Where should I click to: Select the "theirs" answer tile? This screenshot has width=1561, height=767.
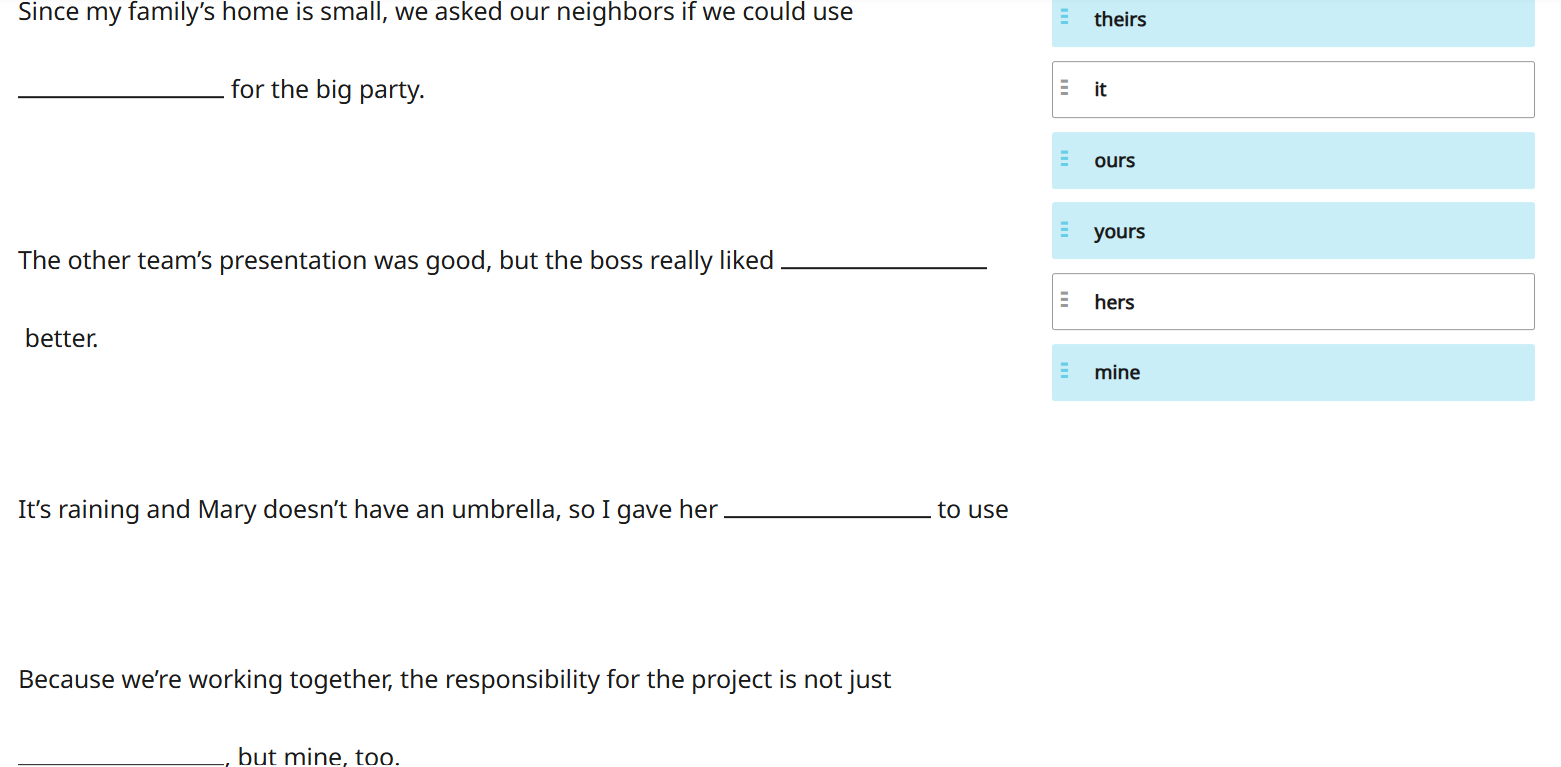1292,20
